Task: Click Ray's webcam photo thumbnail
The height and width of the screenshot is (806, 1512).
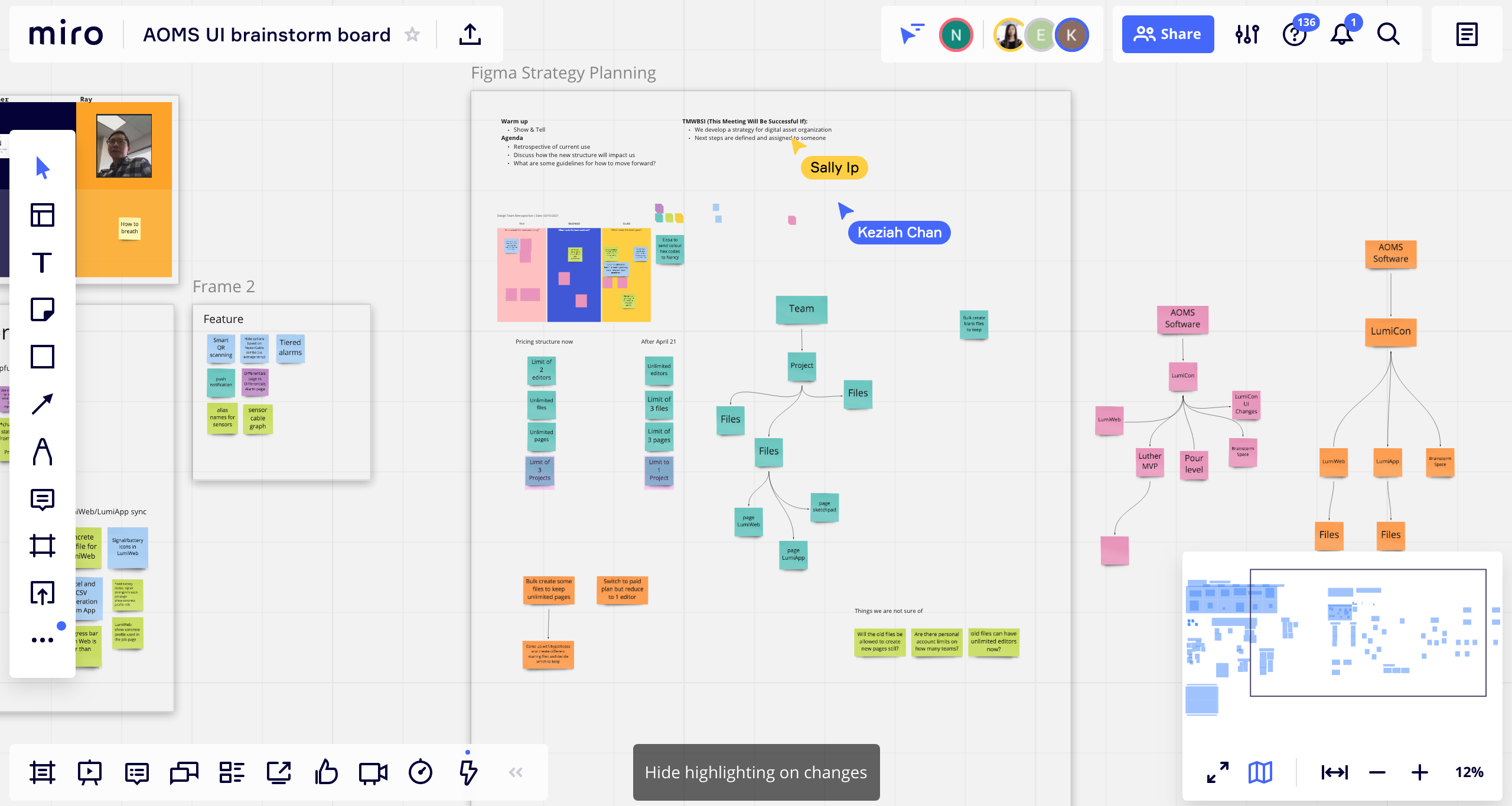Action: click(x=124, y=146)
